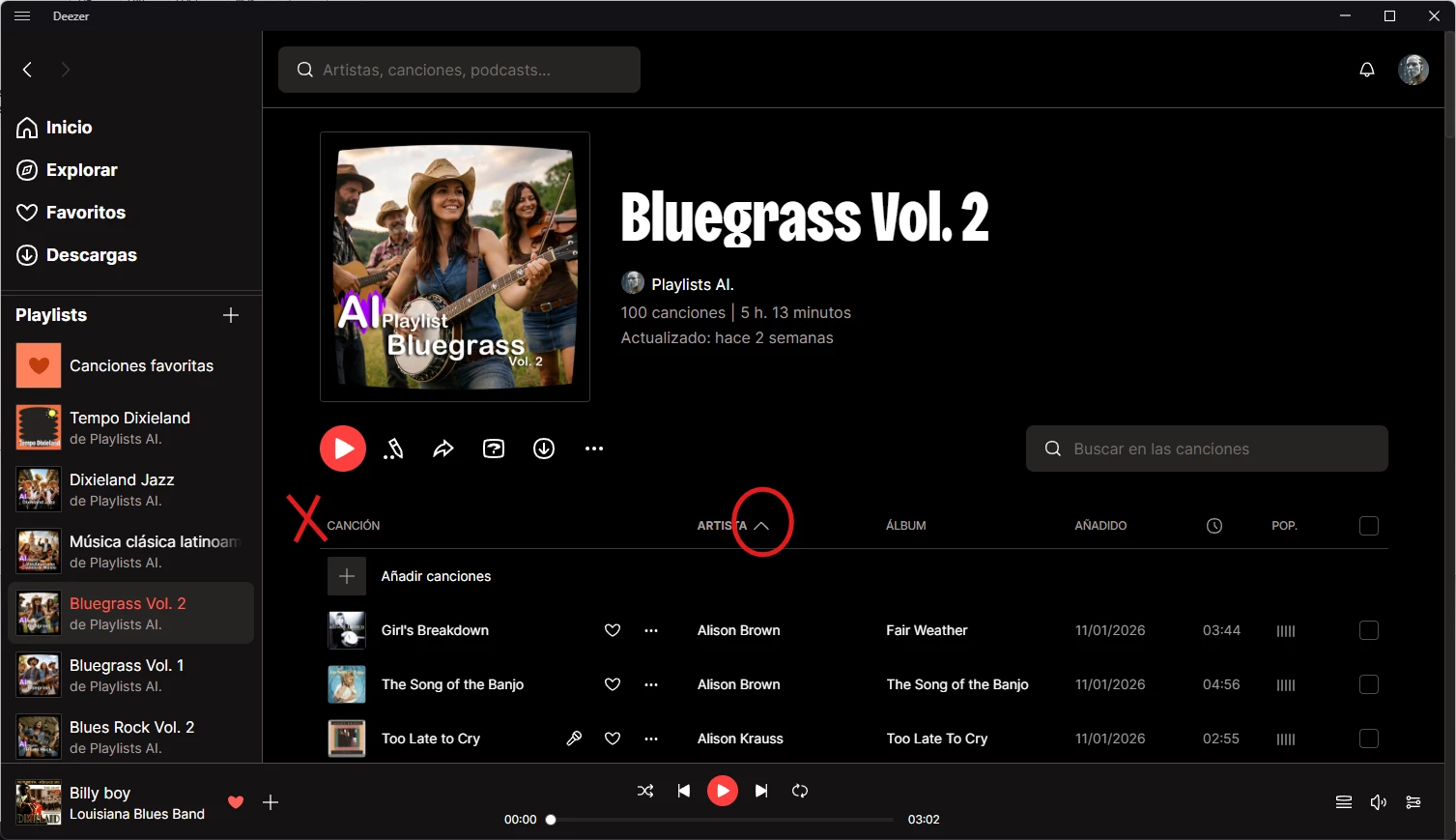Tick the checkbox for Too Late to Cry

1369,739
